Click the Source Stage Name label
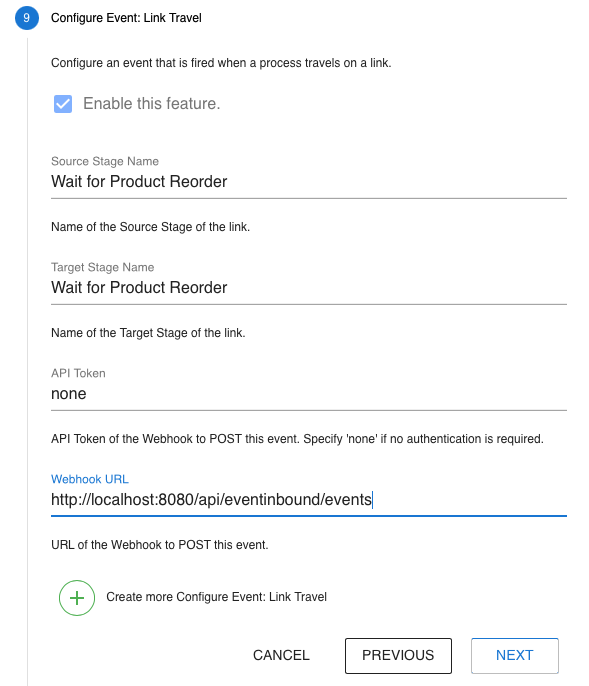 105,161
